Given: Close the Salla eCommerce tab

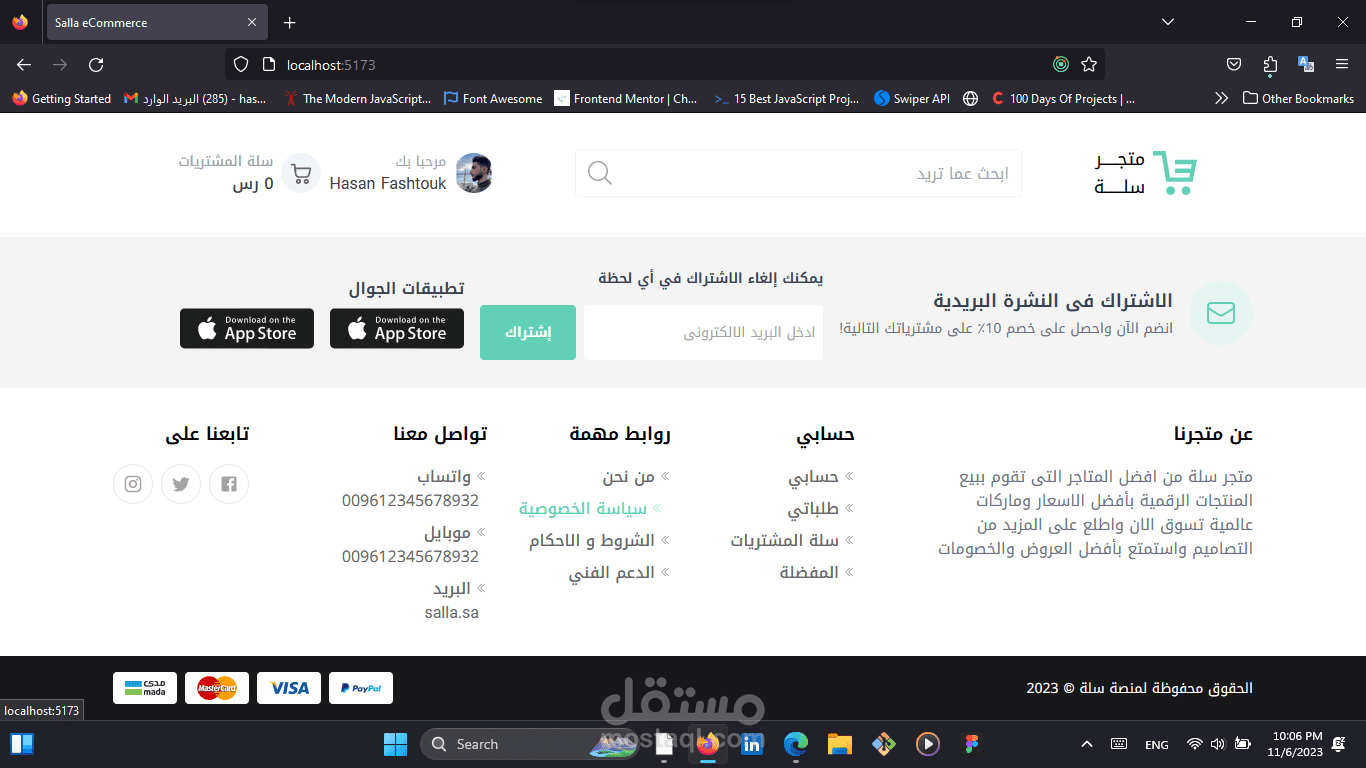Looking at the screenshot, I should (252, 22).
